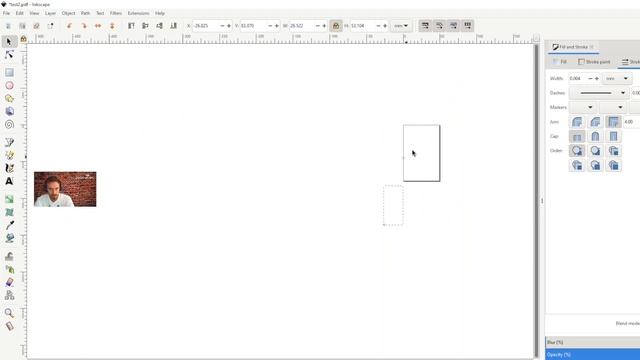The width and height of the screenshot is (640, 360).
Task: Select the Connector tool
Action: 9,295
